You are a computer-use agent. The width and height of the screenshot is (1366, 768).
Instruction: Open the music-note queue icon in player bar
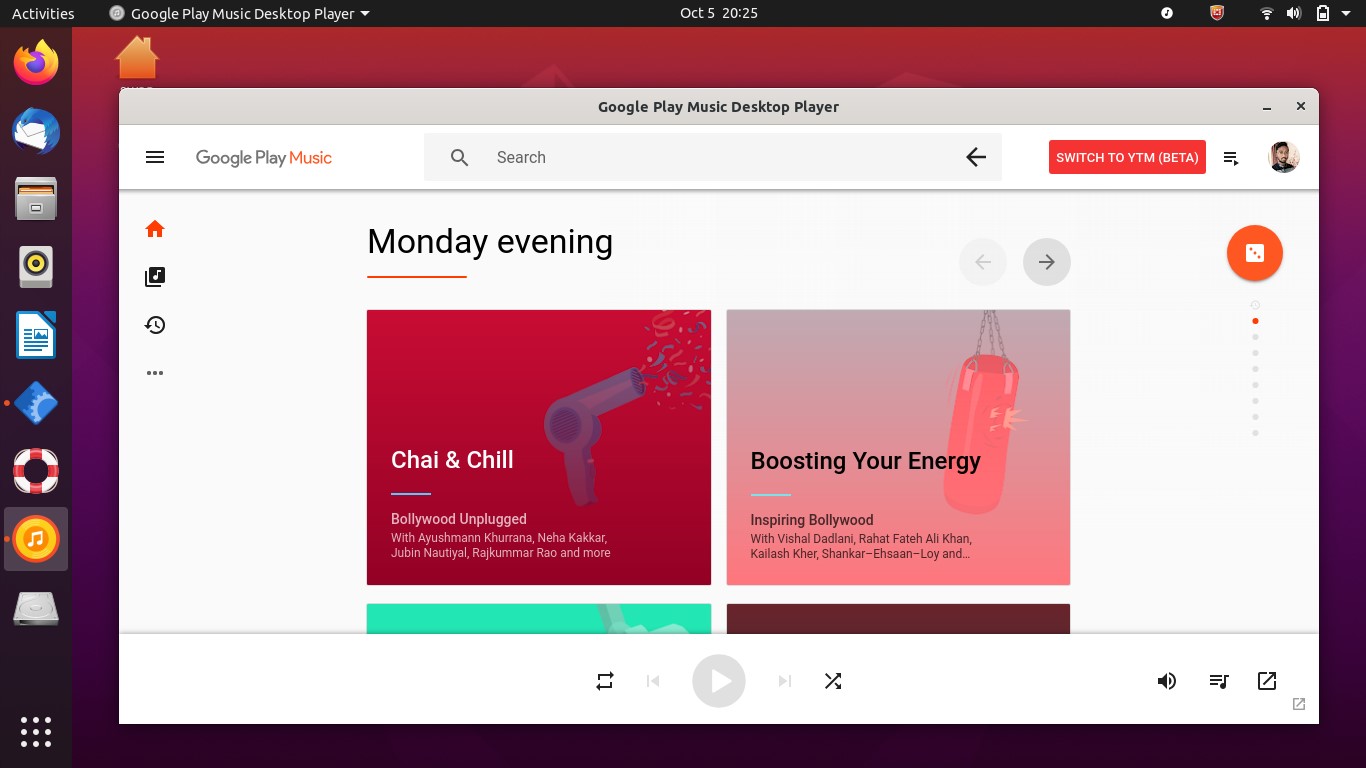pyautogui.click(x=1219, y=681)
